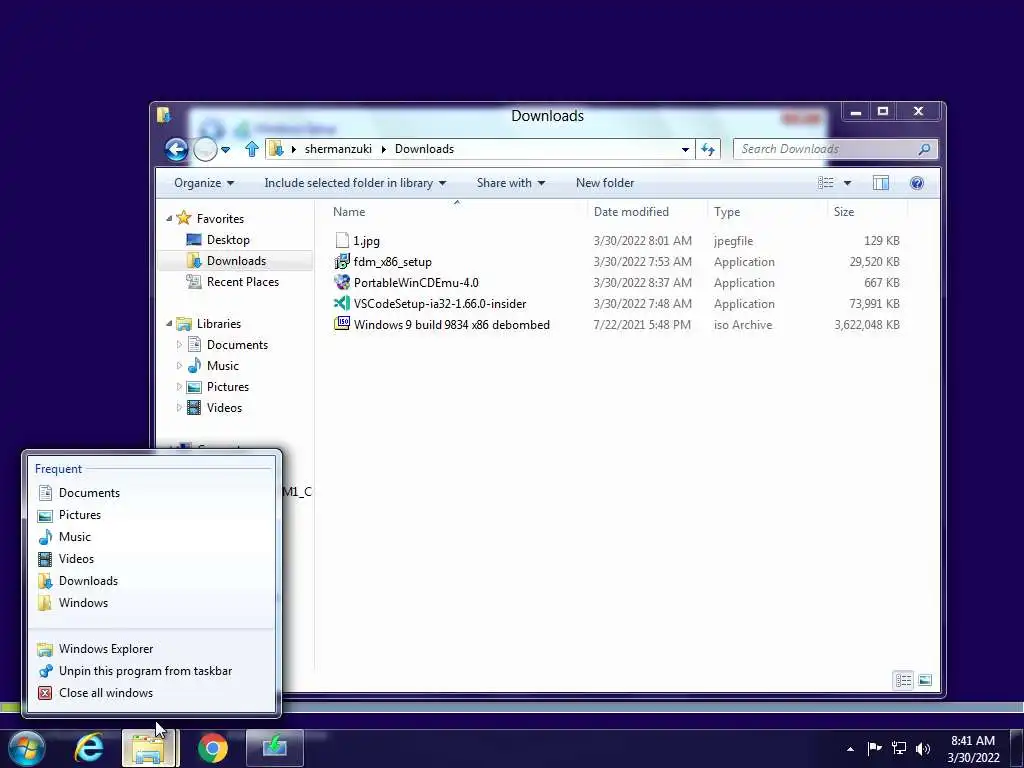
Task: Open Videos from jump list
Action: tap(152, 558)
